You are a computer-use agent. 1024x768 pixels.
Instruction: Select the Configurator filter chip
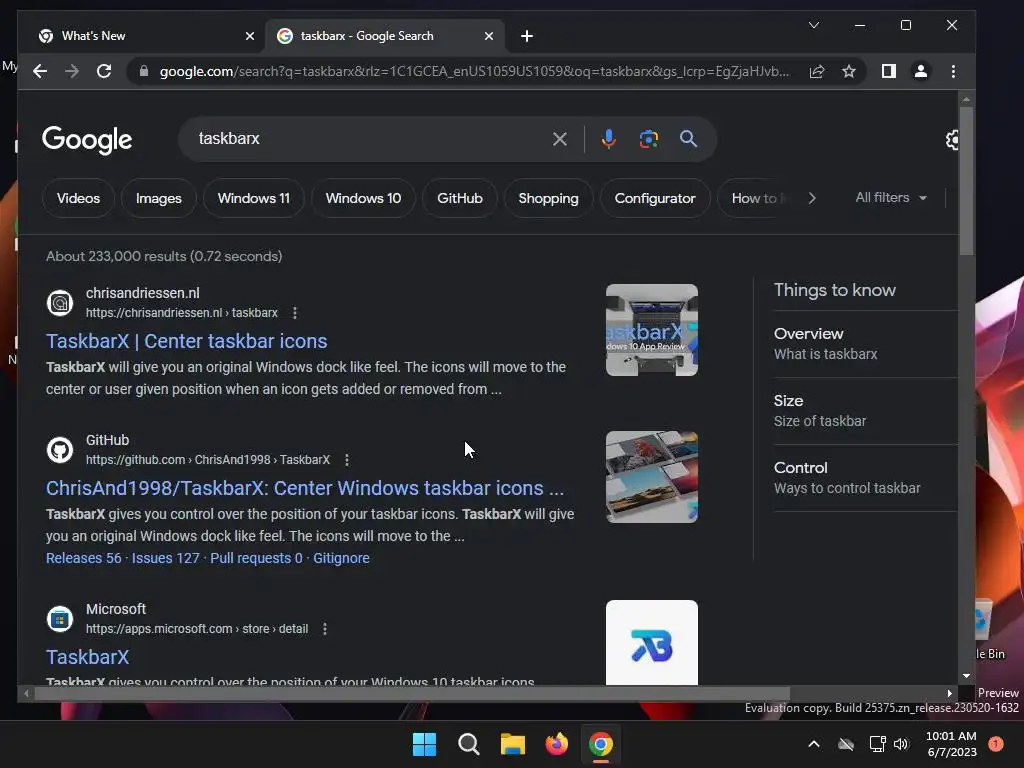click(x=655, y=198)
